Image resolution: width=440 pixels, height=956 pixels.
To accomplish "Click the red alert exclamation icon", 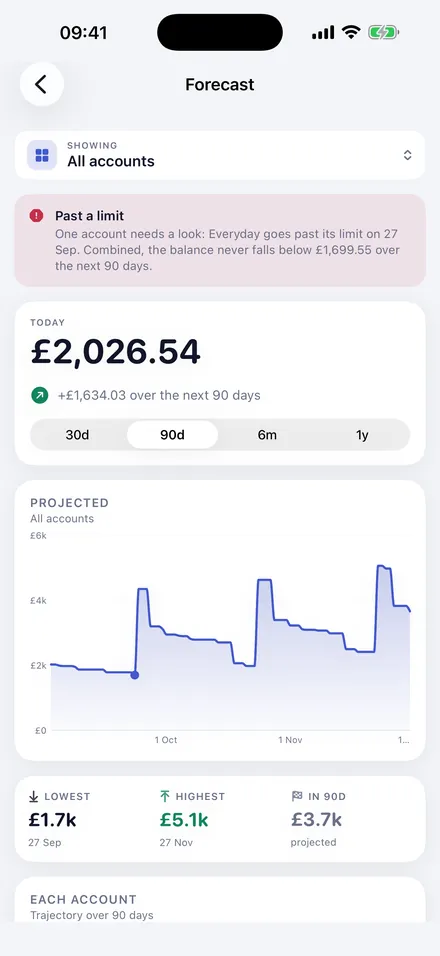I will click(37, 215).
